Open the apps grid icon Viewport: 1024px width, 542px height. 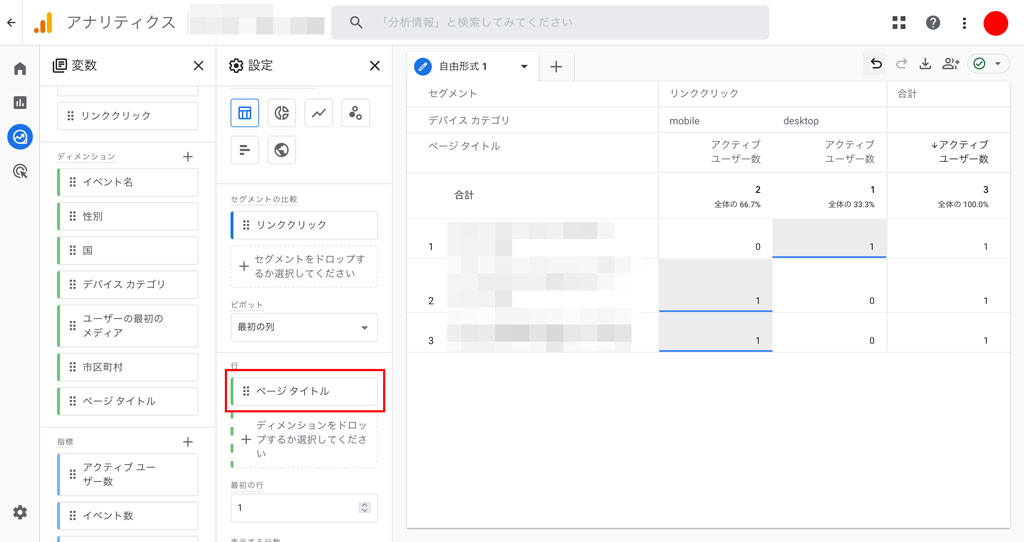coord(899,23)
